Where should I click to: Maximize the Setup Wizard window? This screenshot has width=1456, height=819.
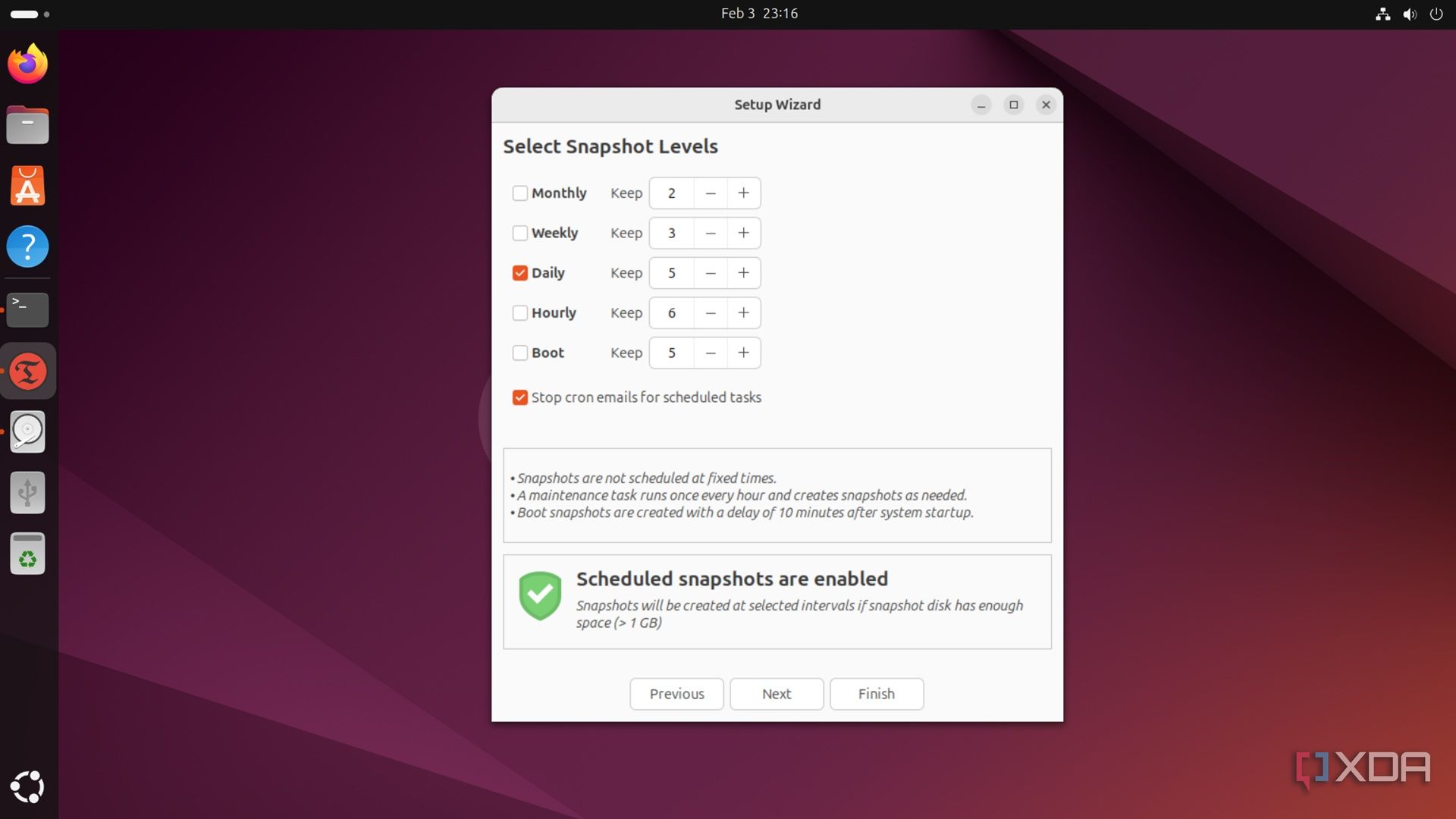(x=1014, y=105)
